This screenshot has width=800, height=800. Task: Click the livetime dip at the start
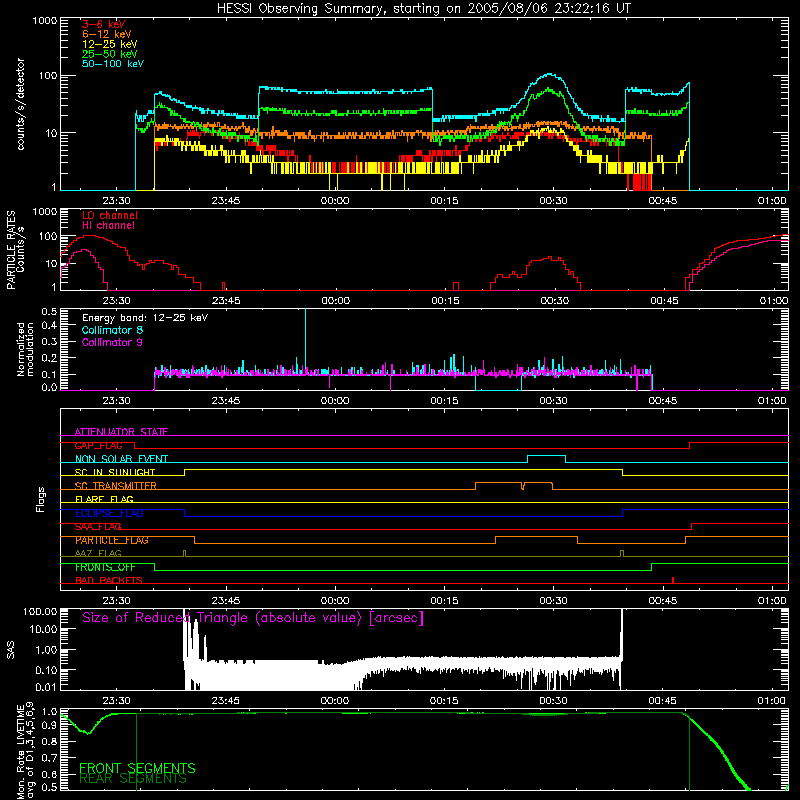click(88, 733)
